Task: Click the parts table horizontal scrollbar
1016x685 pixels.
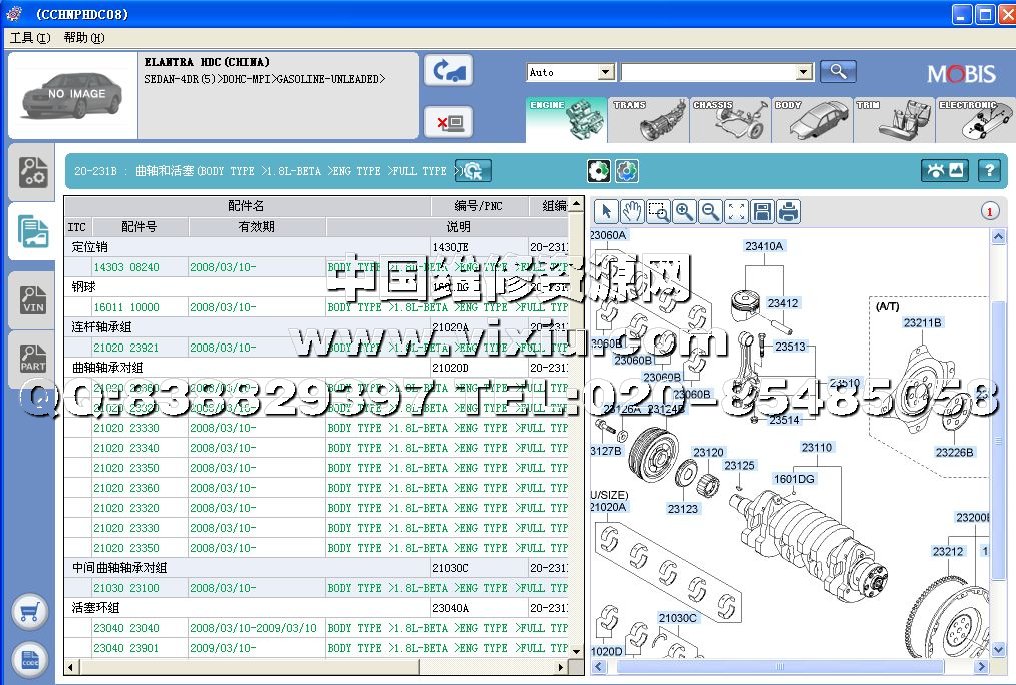Action: pos(320,667)
